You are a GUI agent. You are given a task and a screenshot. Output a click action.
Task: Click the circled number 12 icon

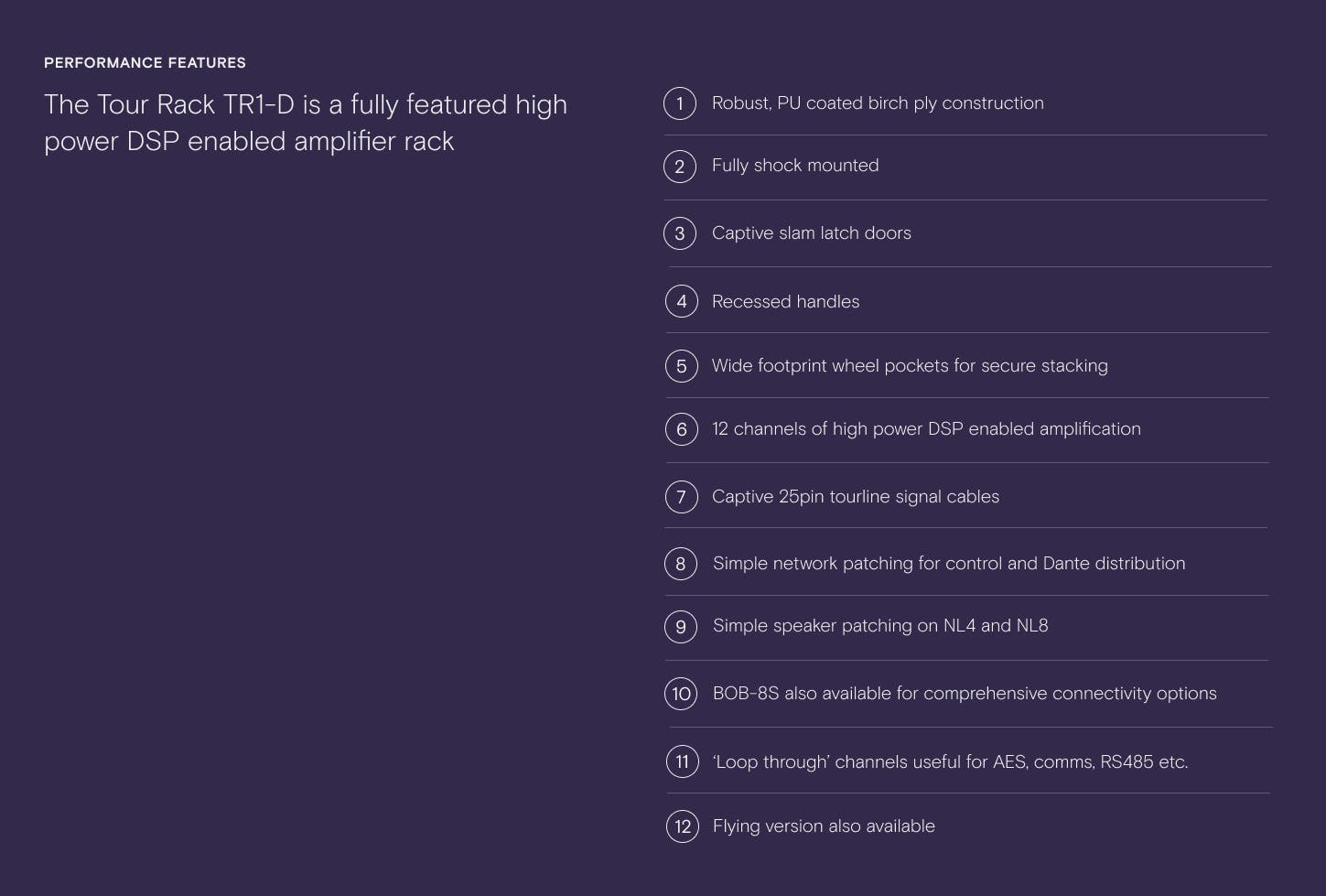coord(683,826)
